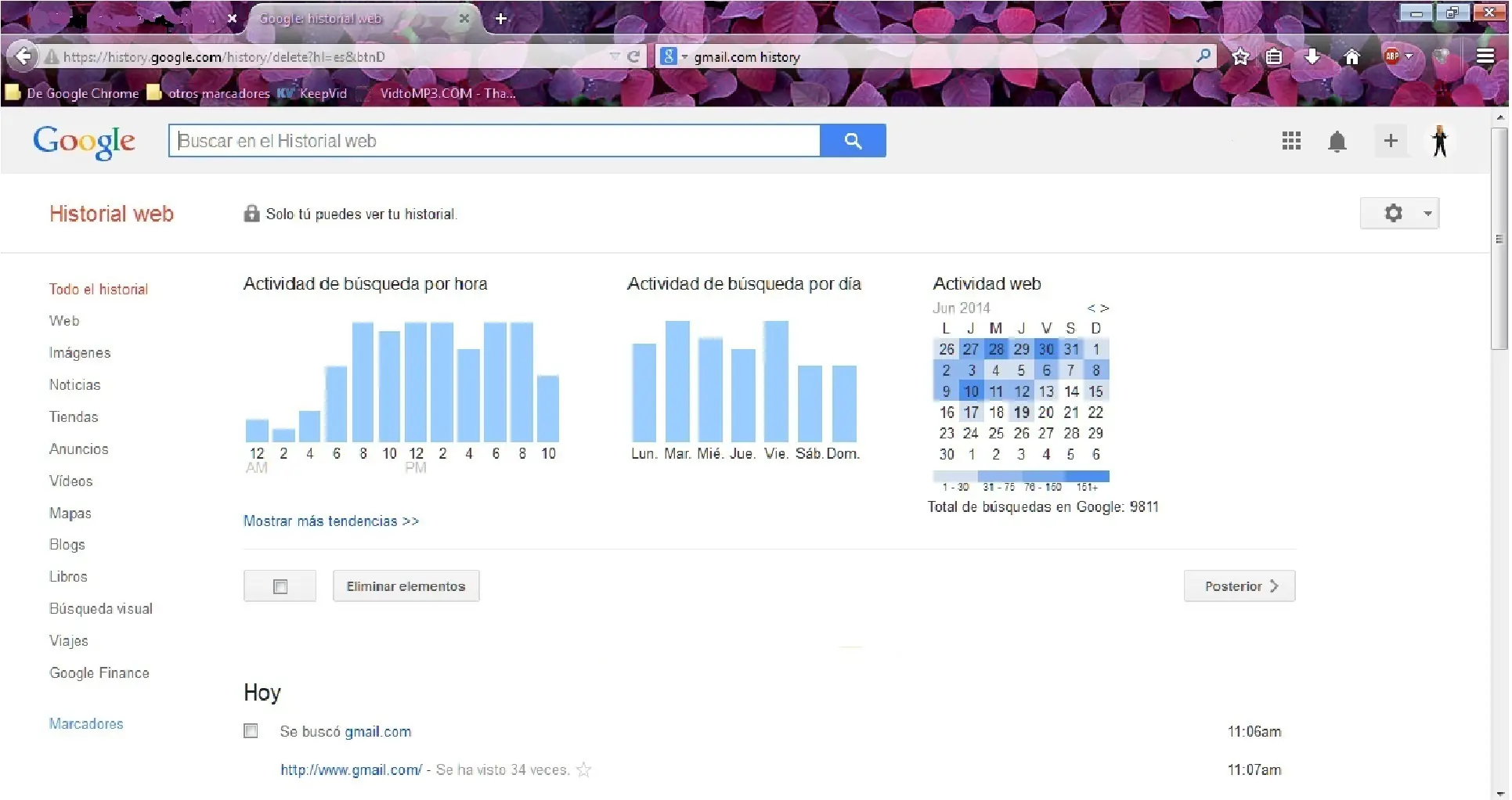Open the VidtoMP3.COM bookmark

(437, 93)
